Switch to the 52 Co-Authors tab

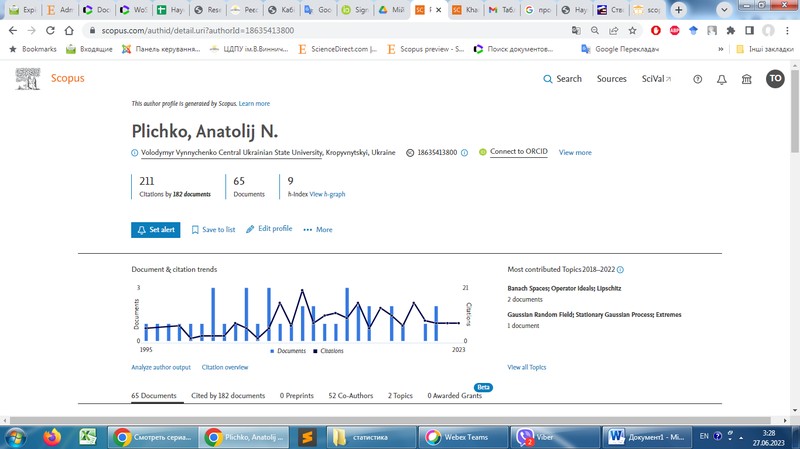351,396
